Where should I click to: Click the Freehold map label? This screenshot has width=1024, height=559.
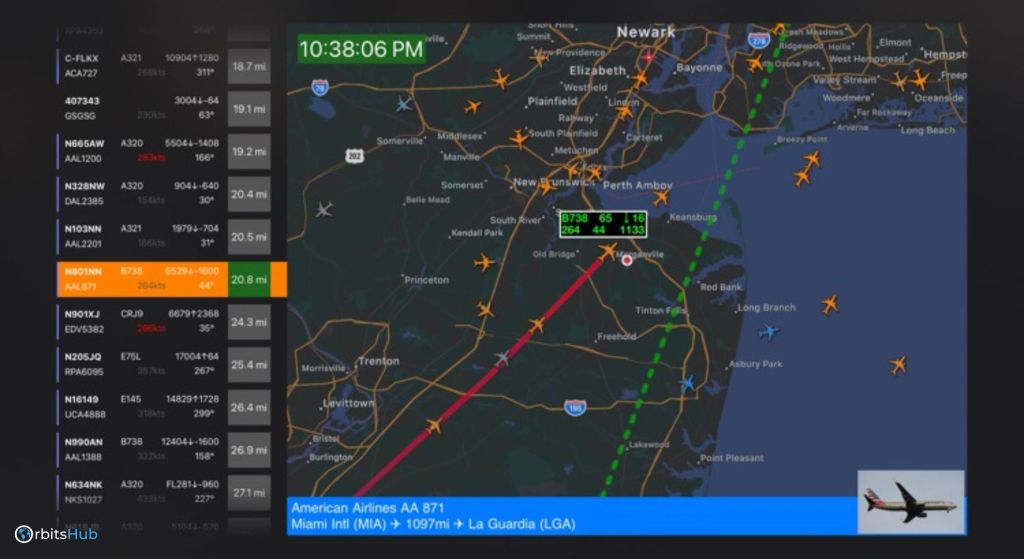coord(616,337)
